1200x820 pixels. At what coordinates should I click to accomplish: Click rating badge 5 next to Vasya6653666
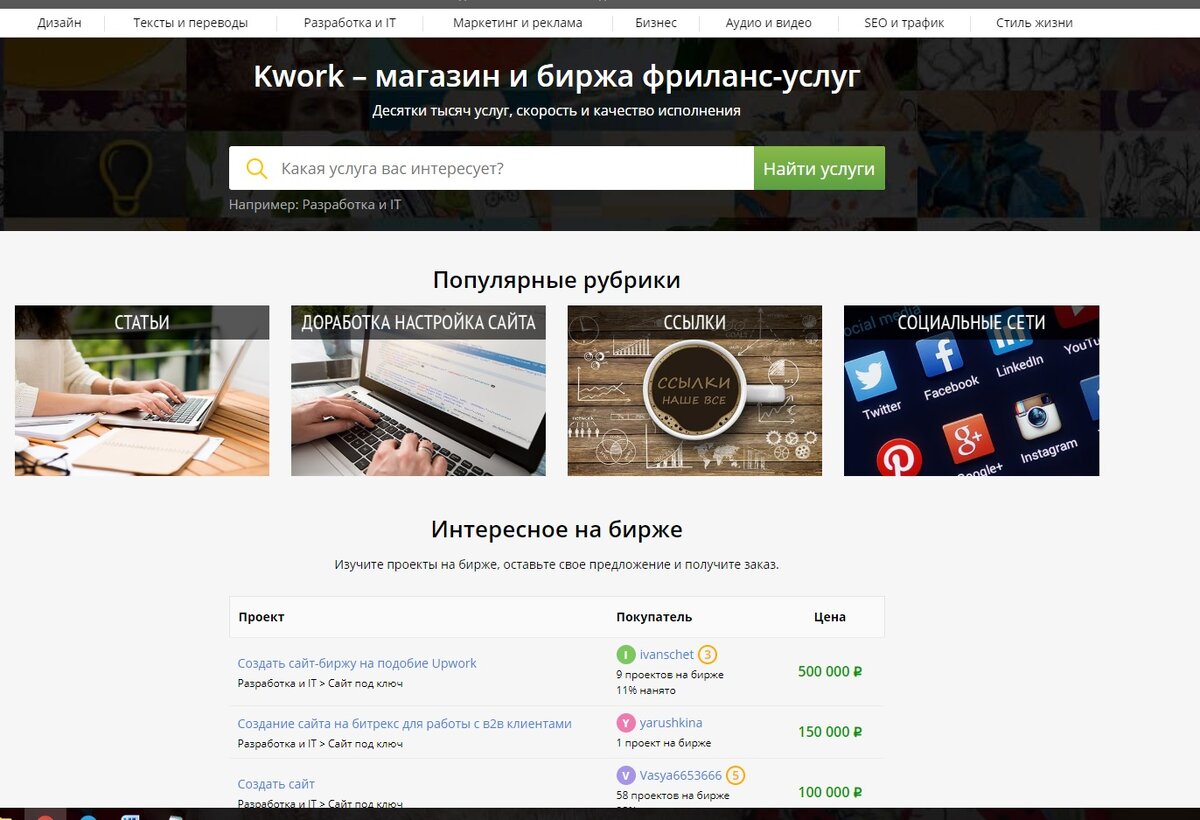coord(735,775)
